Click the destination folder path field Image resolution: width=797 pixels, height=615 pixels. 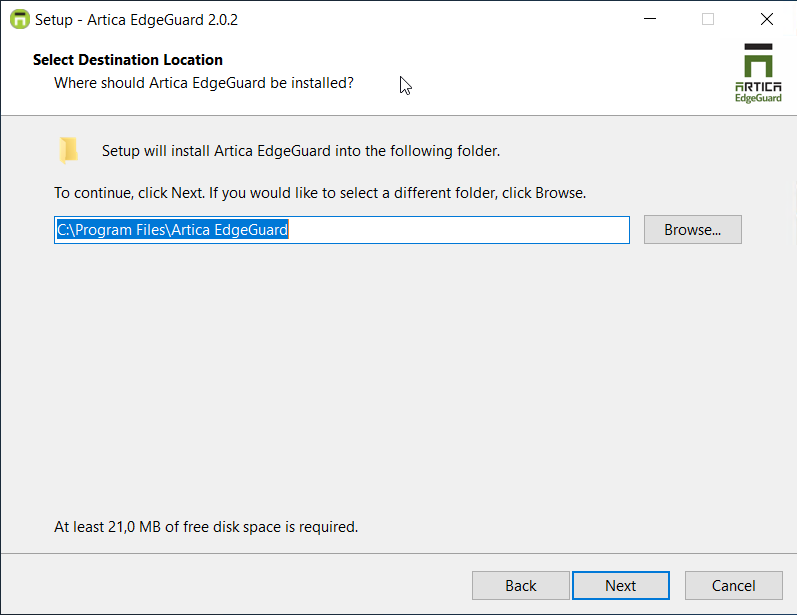(x=342, y=230)
